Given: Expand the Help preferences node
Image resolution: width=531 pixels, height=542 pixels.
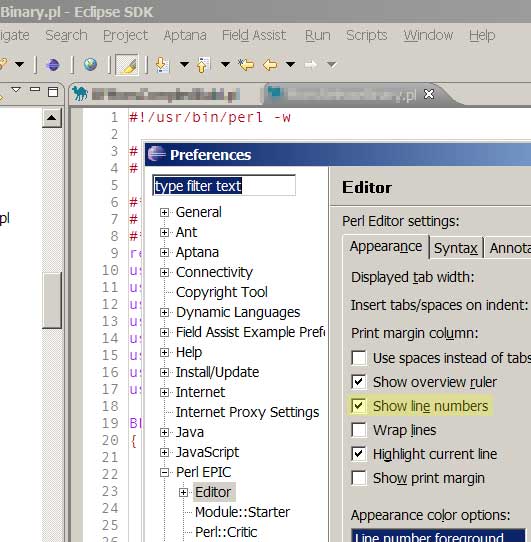Looking at the screenshot, I should coord(165,353).
